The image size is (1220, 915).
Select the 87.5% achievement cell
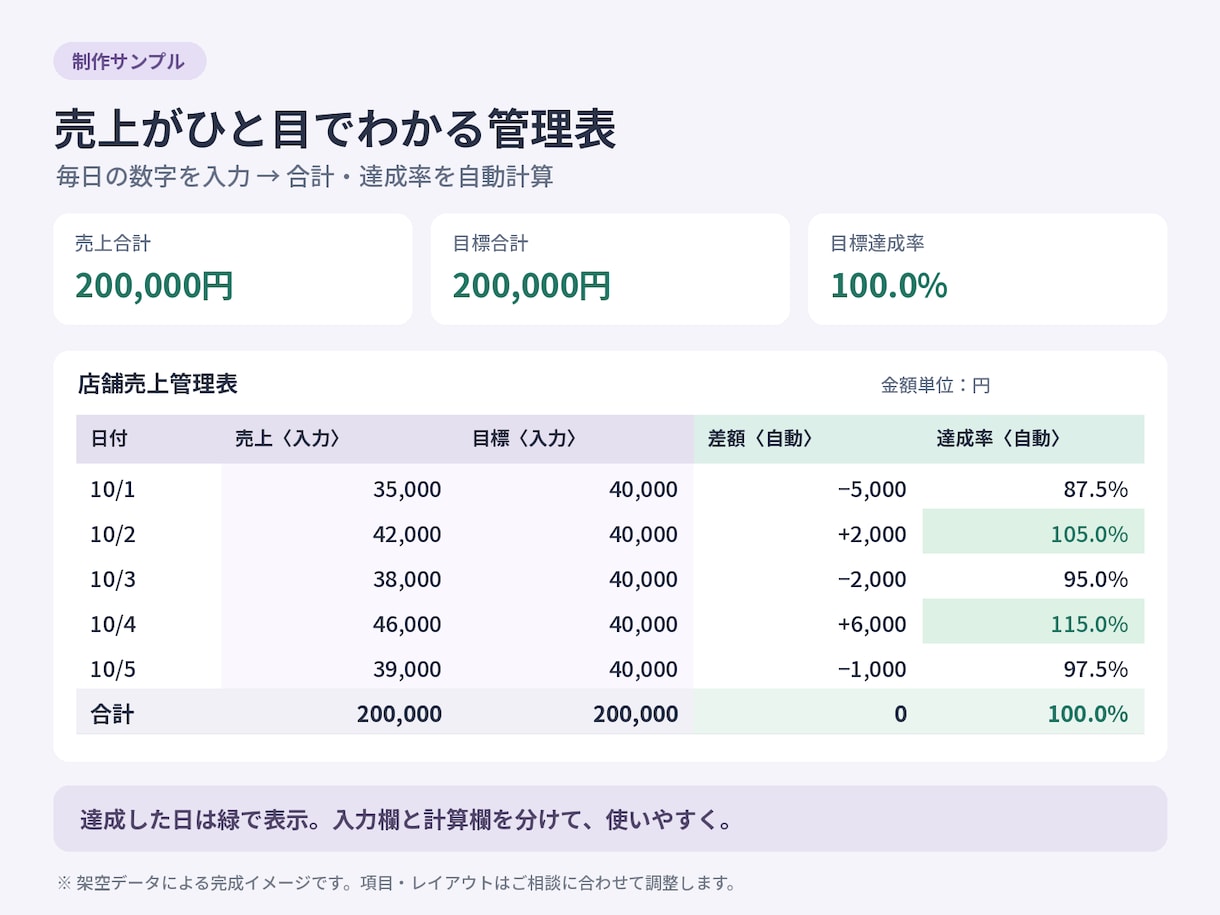point(1033,489)
